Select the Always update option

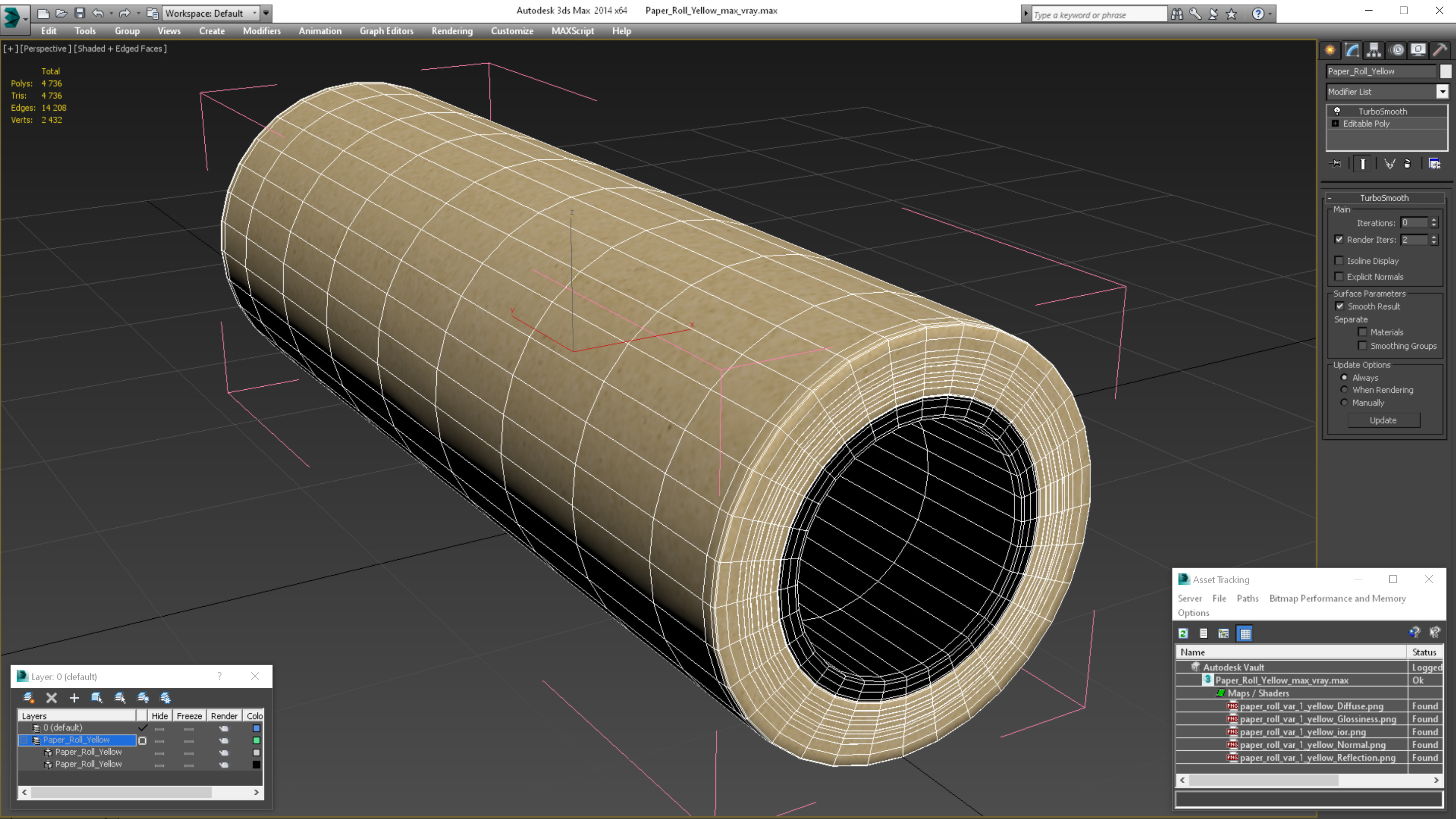1344,378
